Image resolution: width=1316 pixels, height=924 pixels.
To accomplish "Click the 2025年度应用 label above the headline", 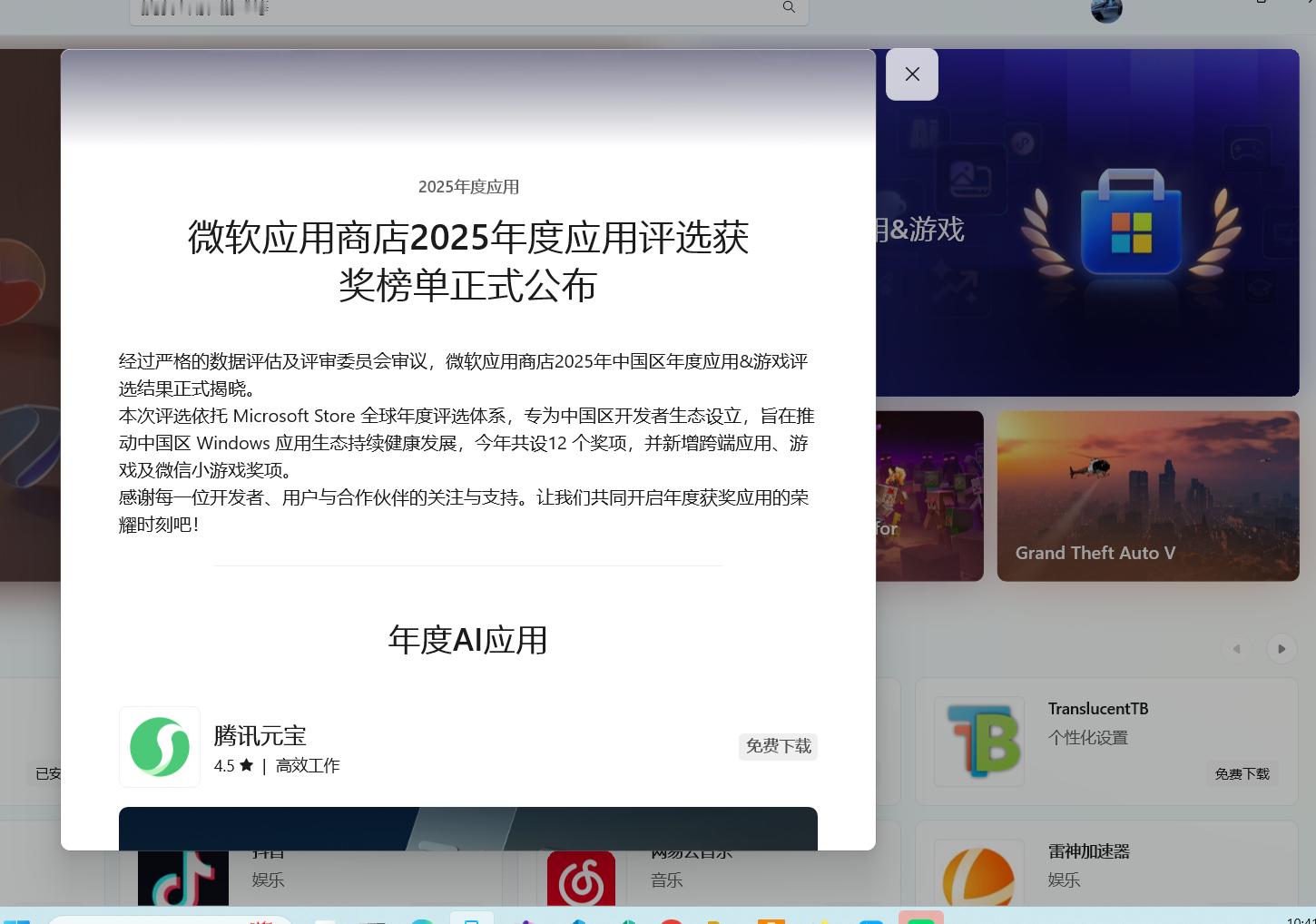I will (468, 187).
